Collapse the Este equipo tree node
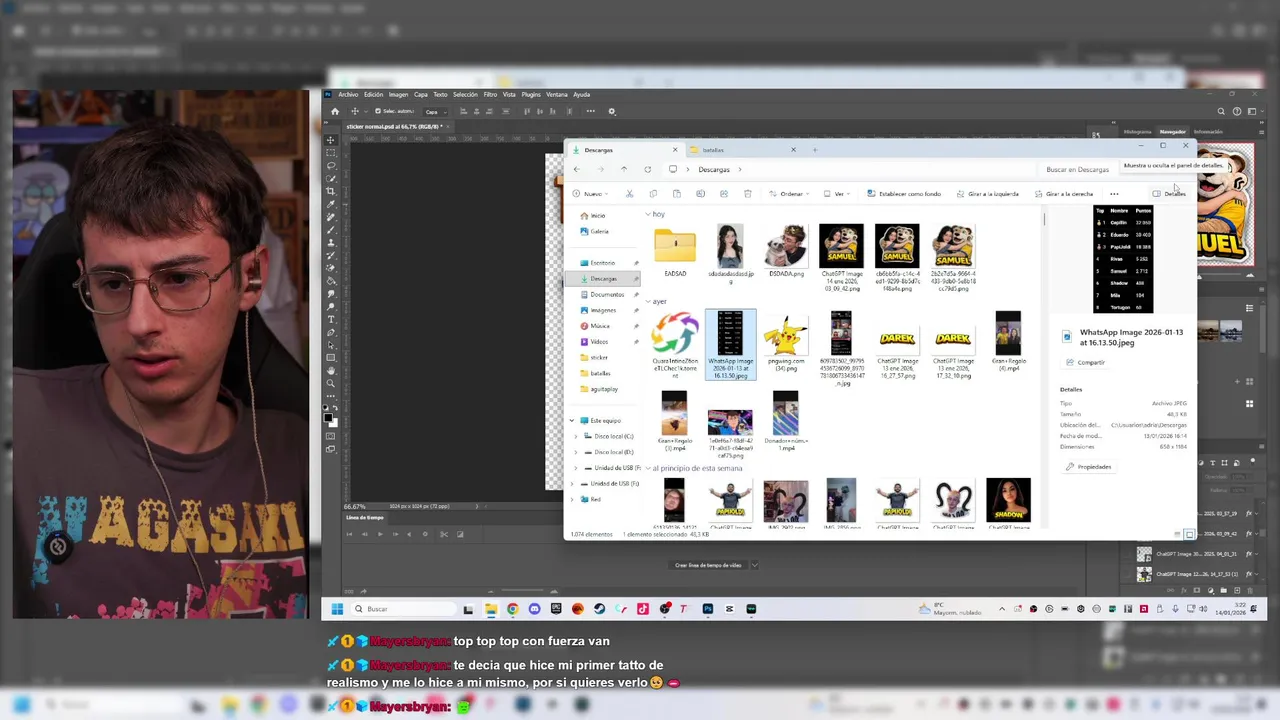Viewport: 1280px width, 720px height. coord(572,421)
